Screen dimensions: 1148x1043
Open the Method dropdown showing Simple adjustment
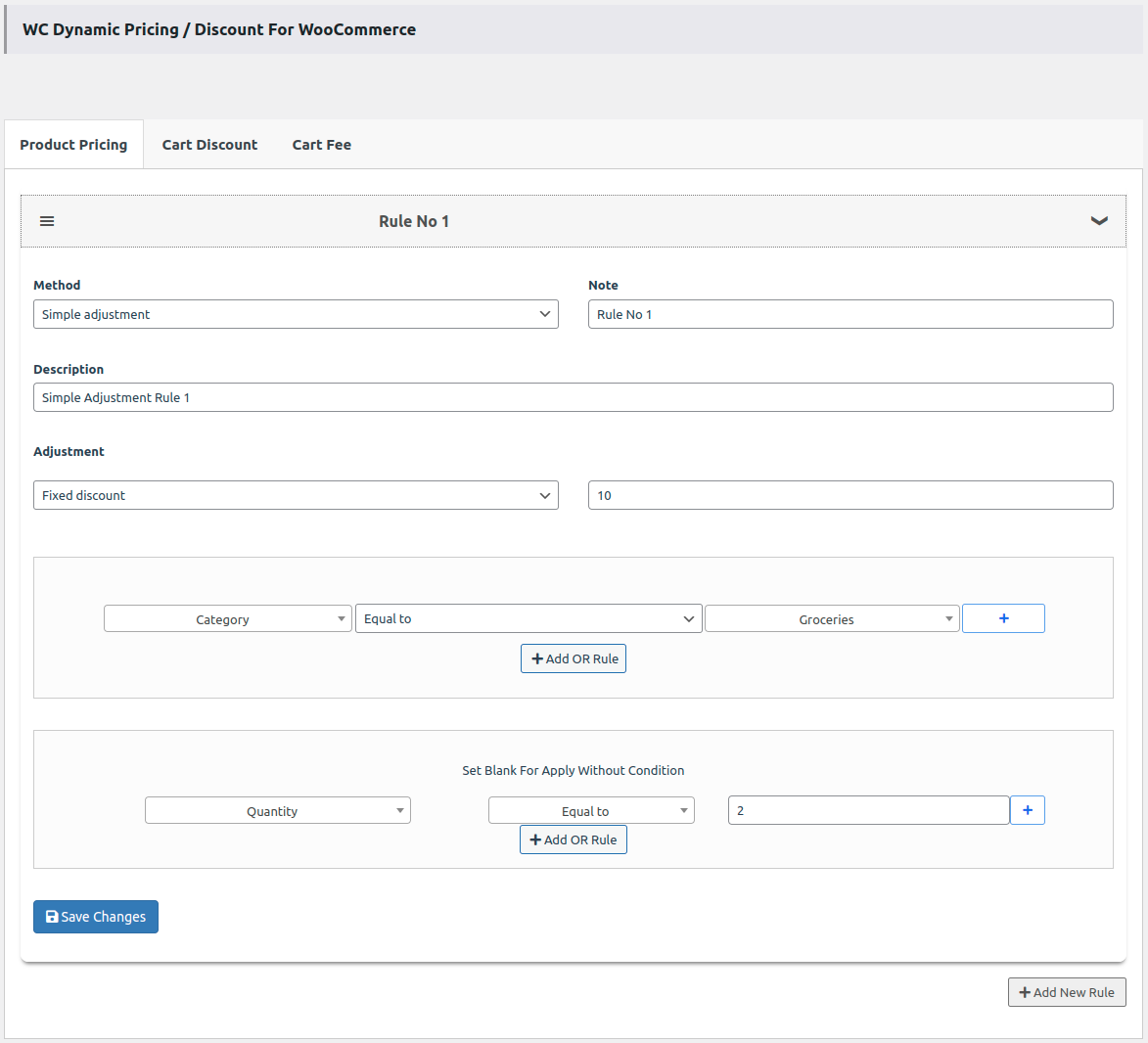[x=296, y=313]
